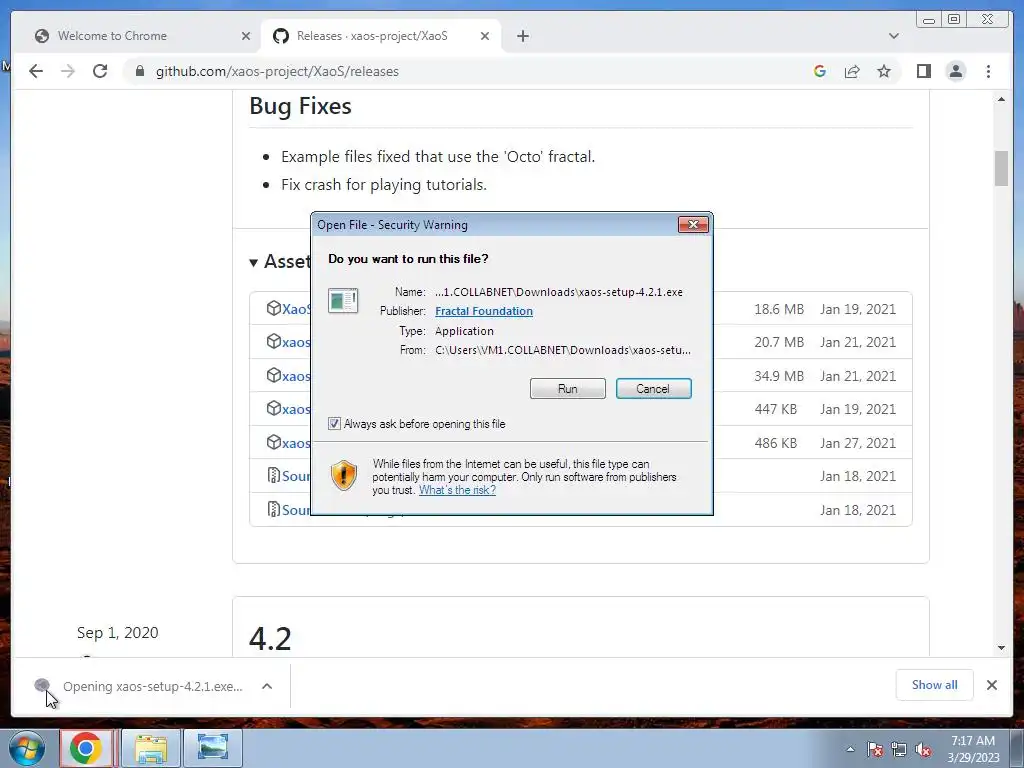This screenshot has width=1024, height=768.
Task: Open the Chrome profile avatar
Action: click(955, 71)
